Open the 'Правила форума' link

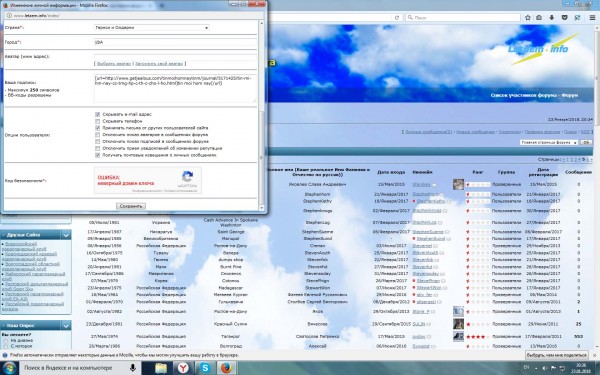point(542,132)
